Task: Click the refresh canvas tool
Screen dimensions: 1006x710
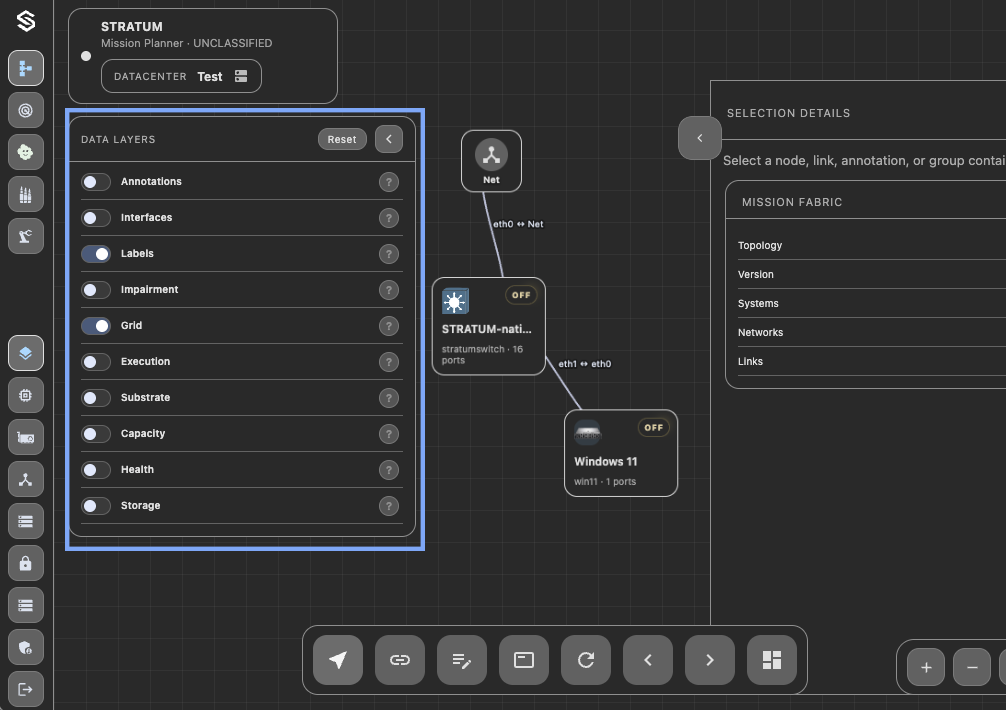Action: [586, 660]
